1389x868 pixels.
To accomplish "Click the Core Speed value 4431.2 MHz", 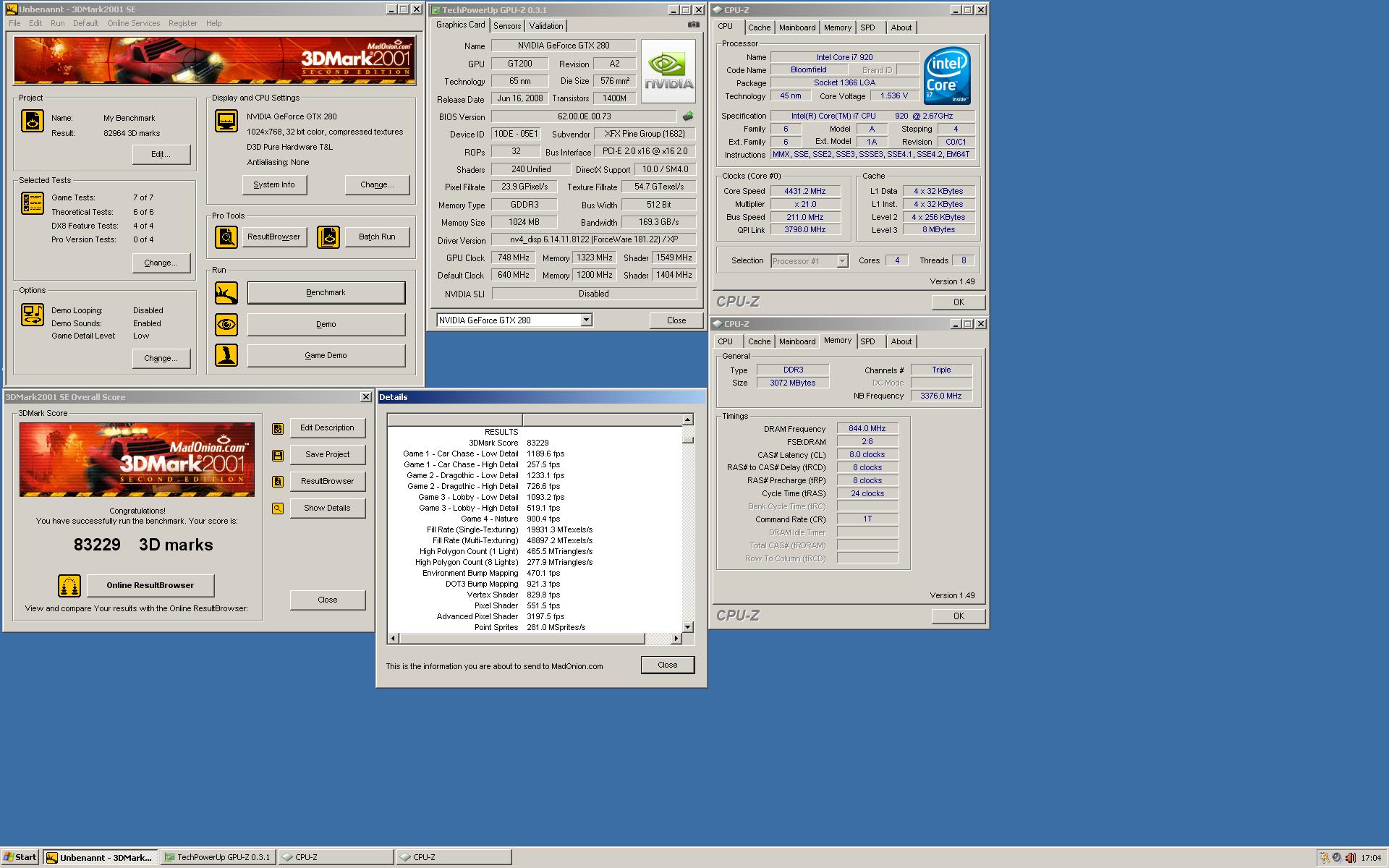I will point(805,192).
